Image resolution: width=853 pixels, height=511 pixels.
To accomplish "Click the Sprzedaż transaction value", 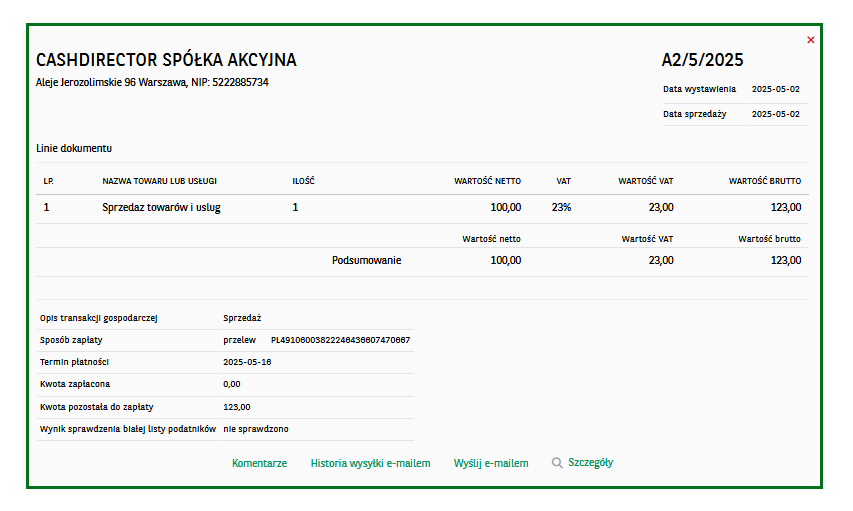I will pos(242,318).
